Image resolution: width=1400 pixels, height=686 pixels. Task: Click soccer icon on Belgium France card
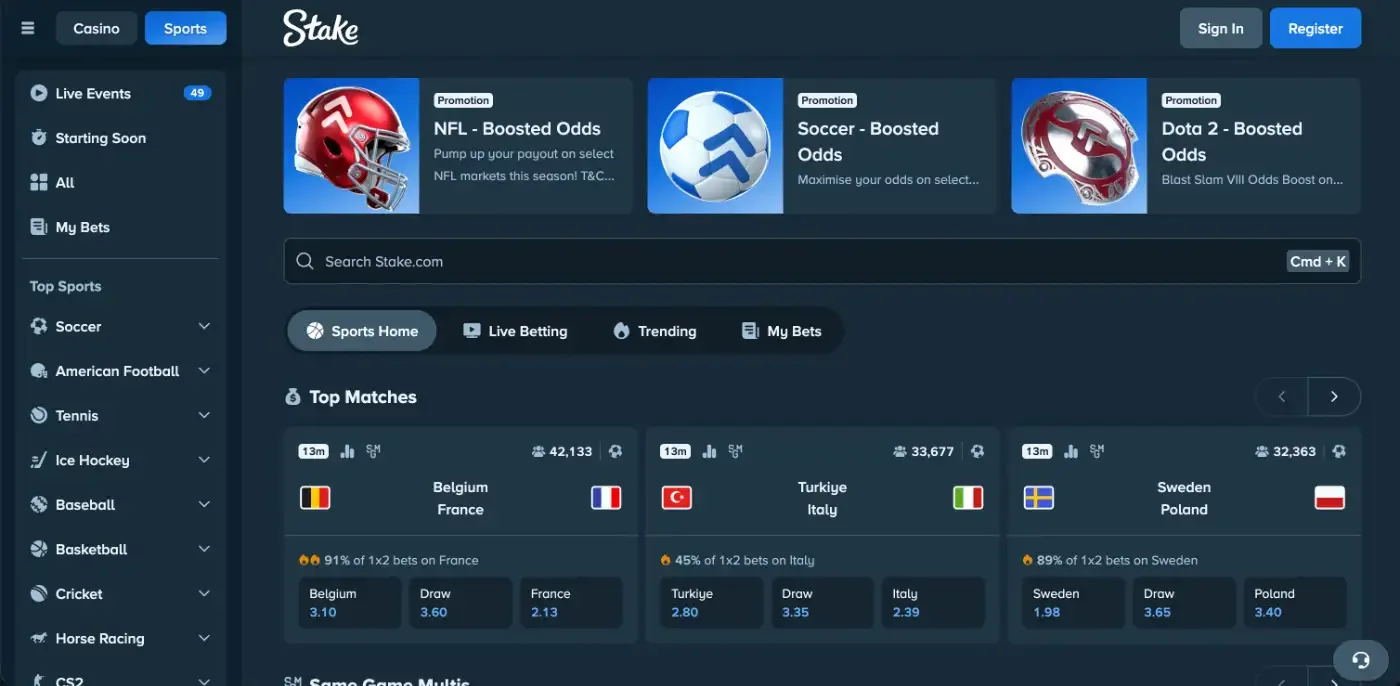(x=615, y=451)
